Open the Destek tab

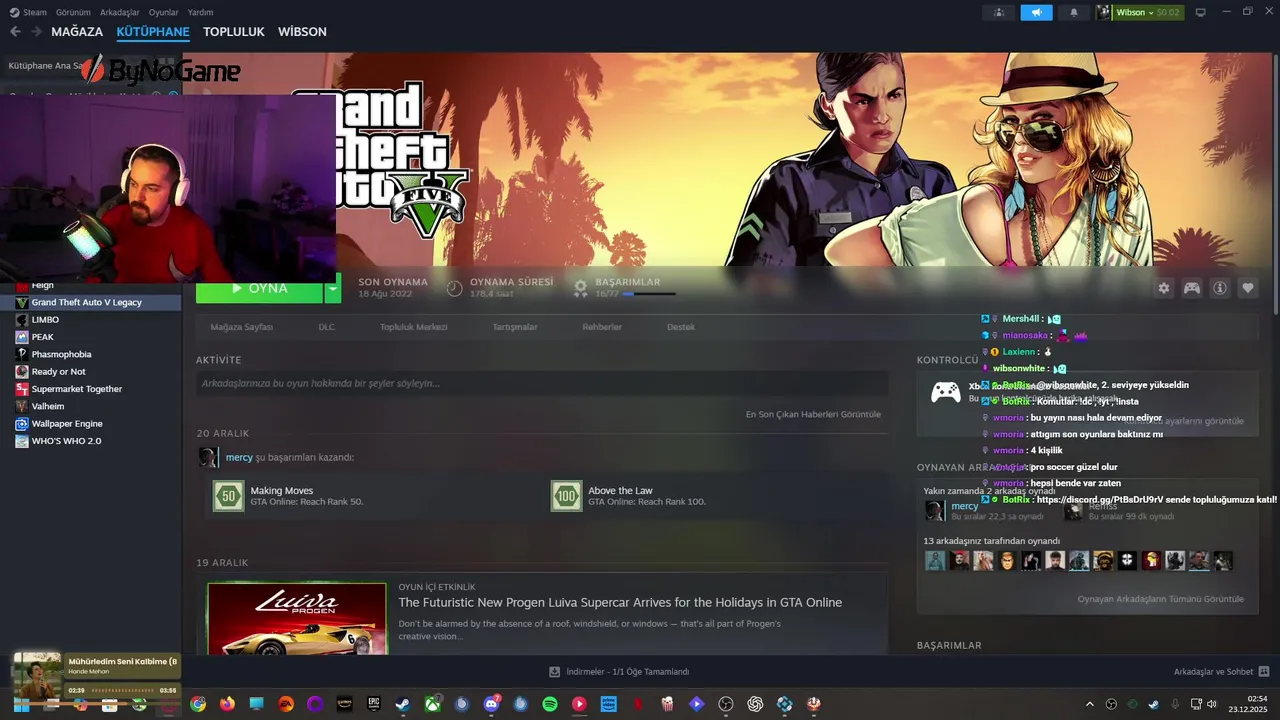(681, 327)
